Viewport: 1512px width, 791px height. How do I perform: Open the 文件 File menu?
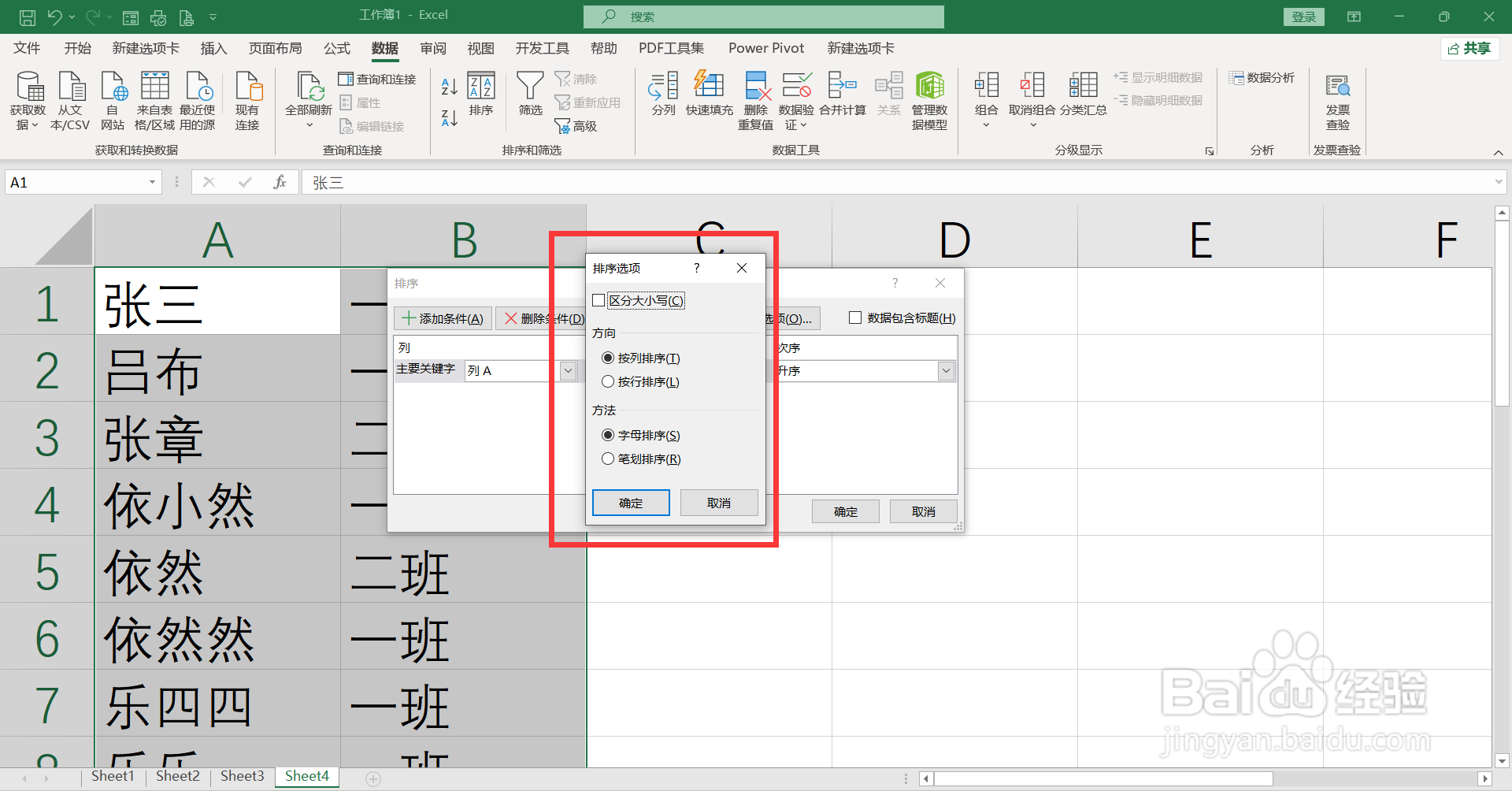[27, 48]
